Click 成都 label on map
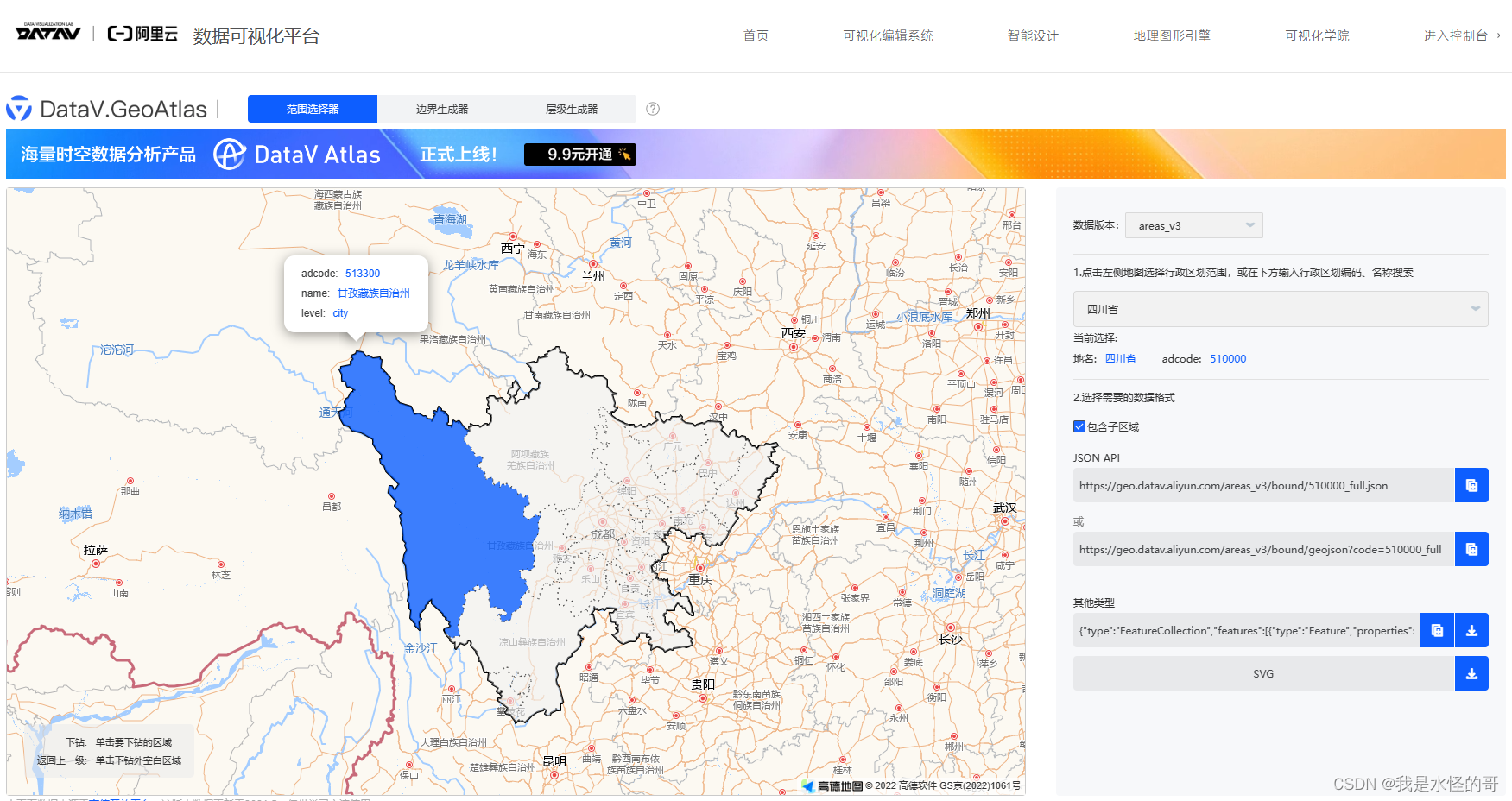 (603, 534)
